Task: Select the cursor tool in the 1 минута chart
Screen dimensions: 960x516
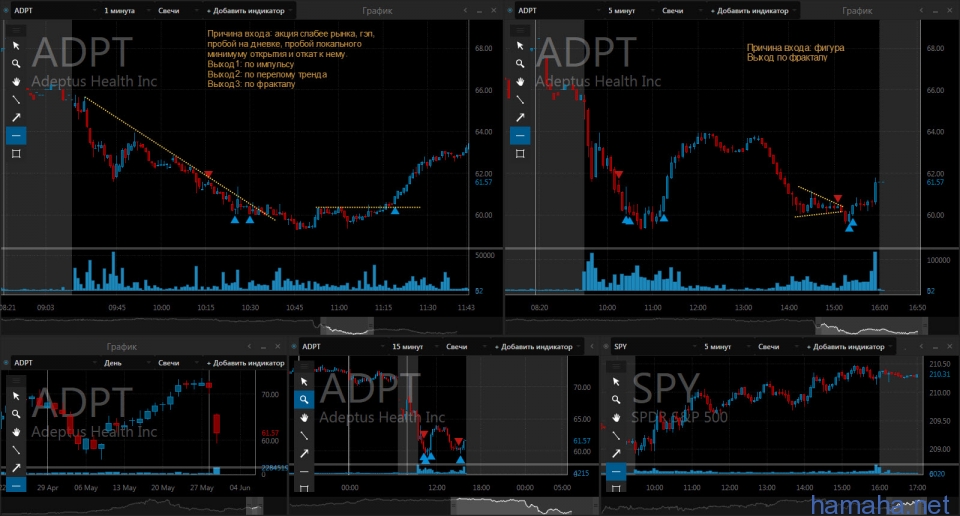Action: click(x=16, y=46)
